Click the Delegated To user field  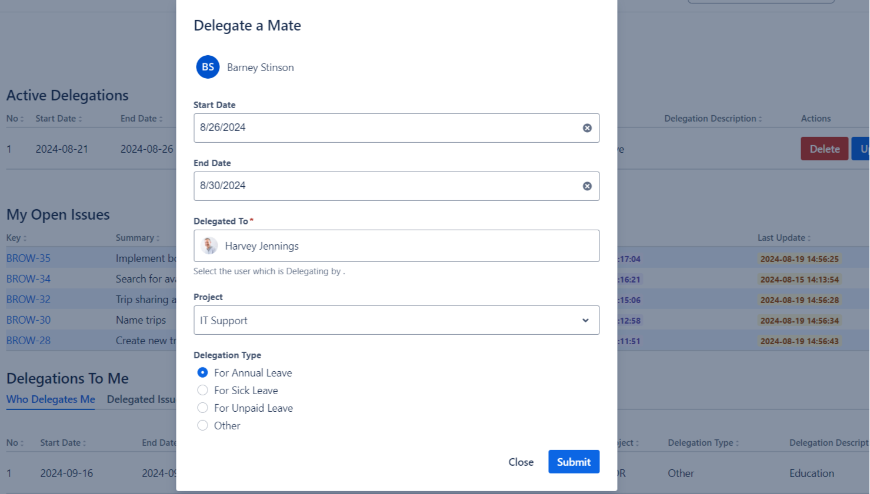coord(396,246)
